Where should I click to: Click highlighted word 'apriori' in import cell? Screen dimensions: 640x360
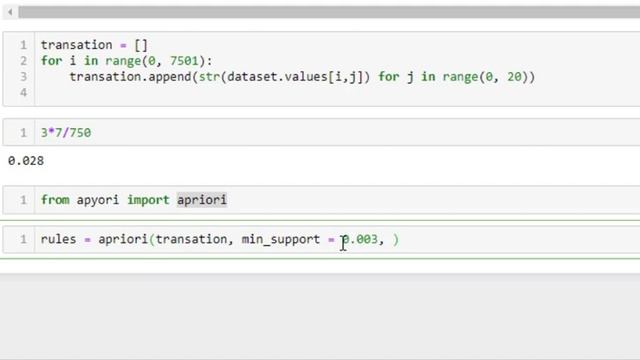202,200
